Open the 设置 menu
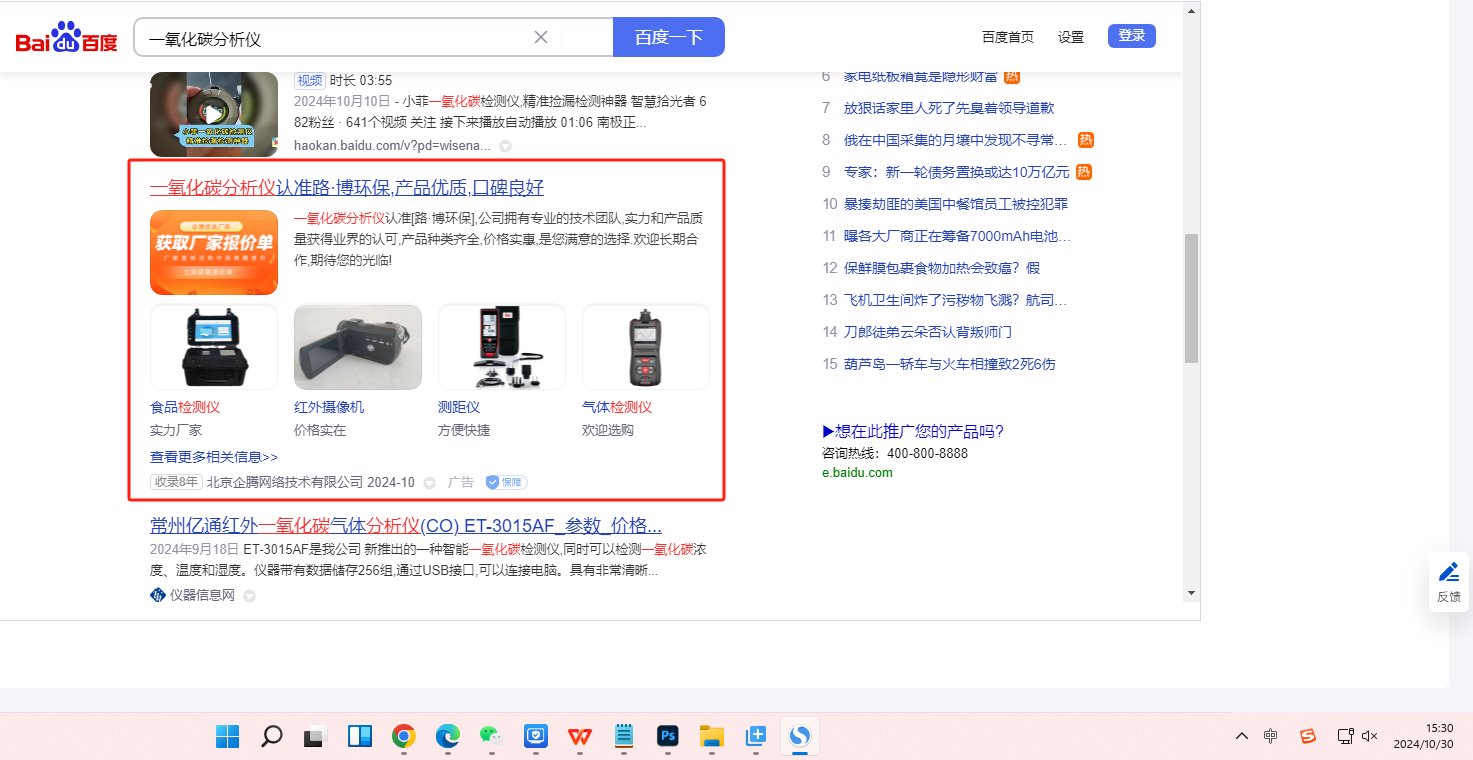1473x760 pixels. pyautogui.click(x=1071, y=37)
